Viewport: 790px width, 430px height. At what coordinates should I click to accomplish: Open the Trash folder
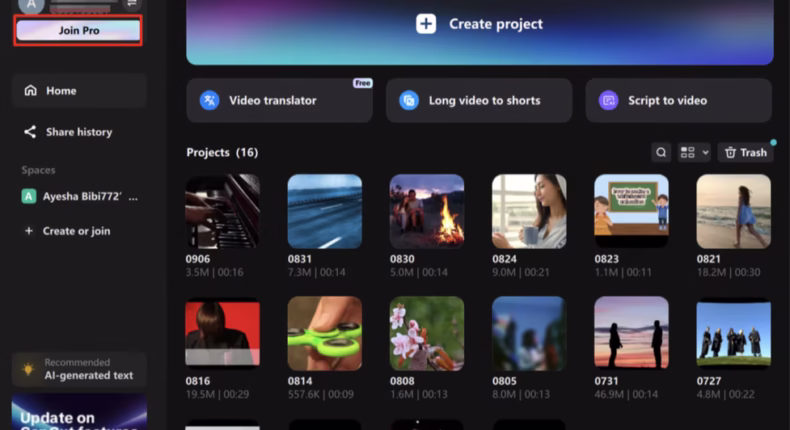coord(745,152)
